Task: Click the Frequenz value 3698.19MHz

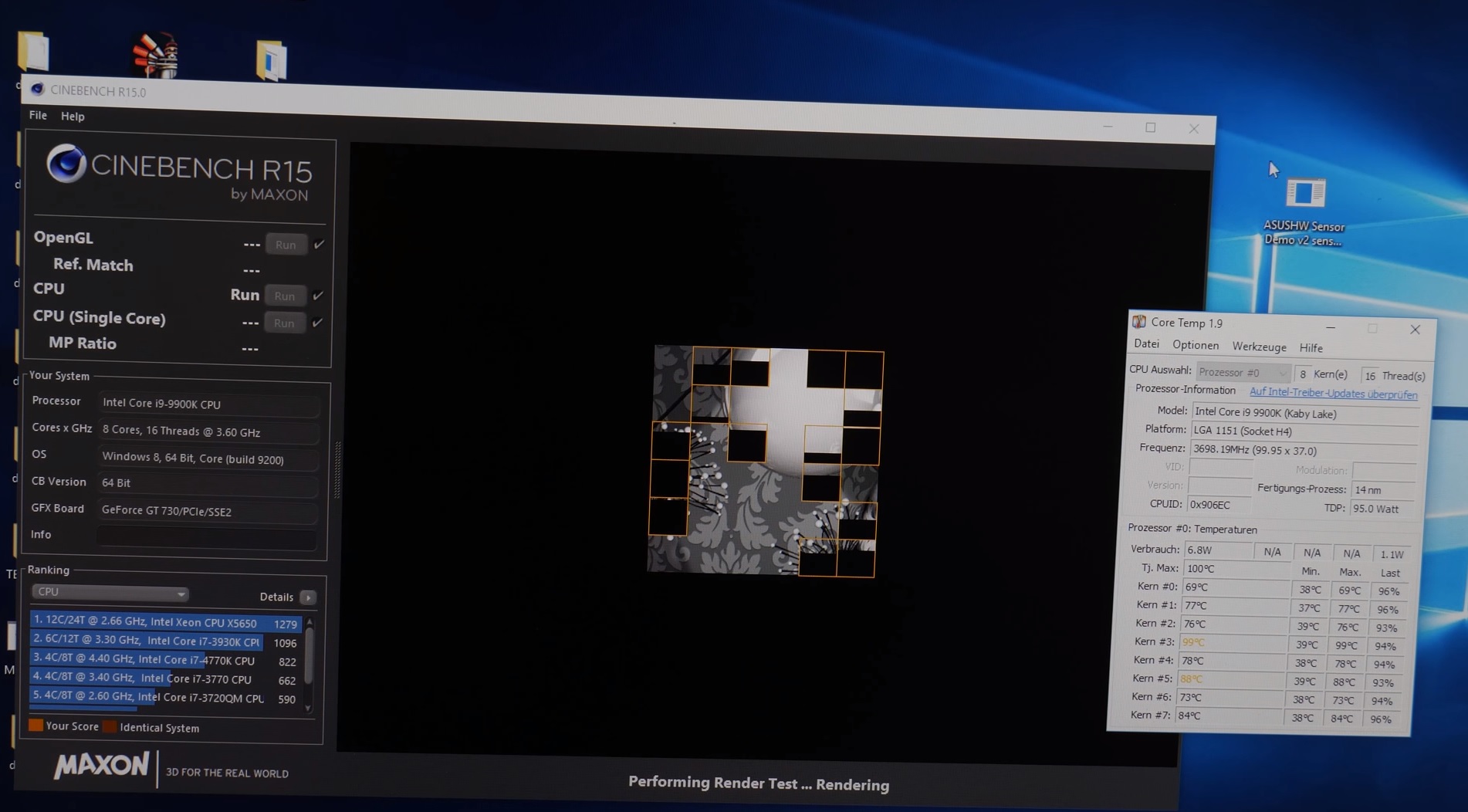Action: point(1304,450)
